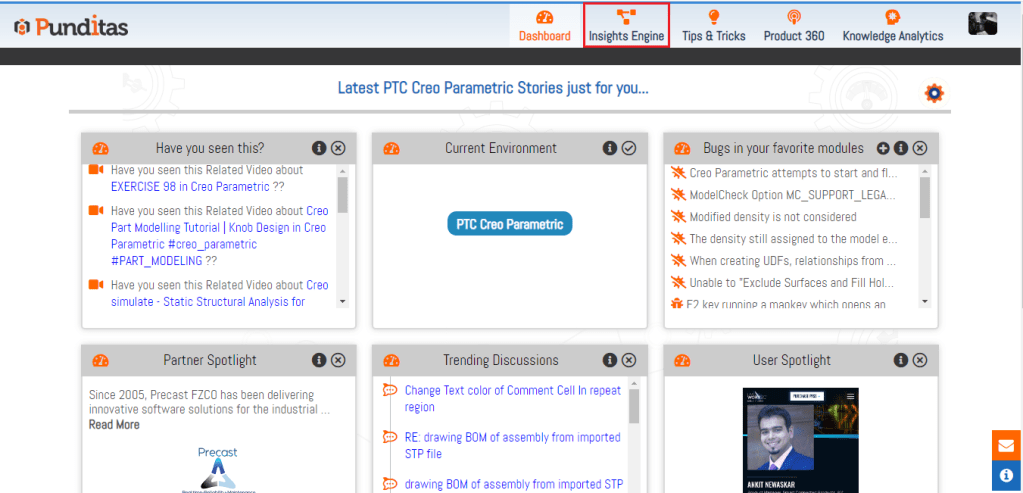The width and height of the screenshot is (1023, 493).
Task: Switch to Insights Engine tab
Action: [x=626, y=26]
